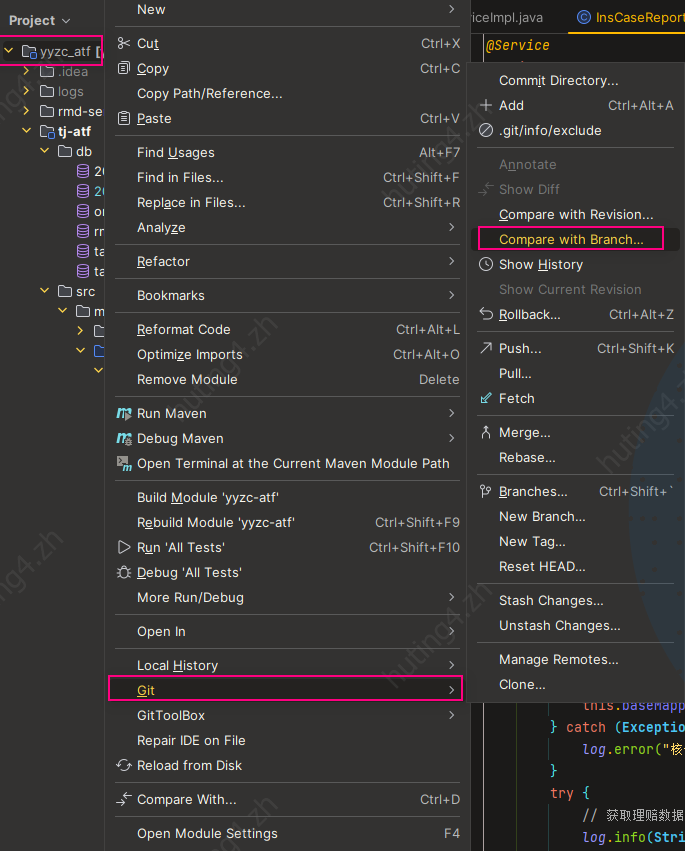Click the db folder icon
This screenshot has width=685, height=851.
pos(65,151)
